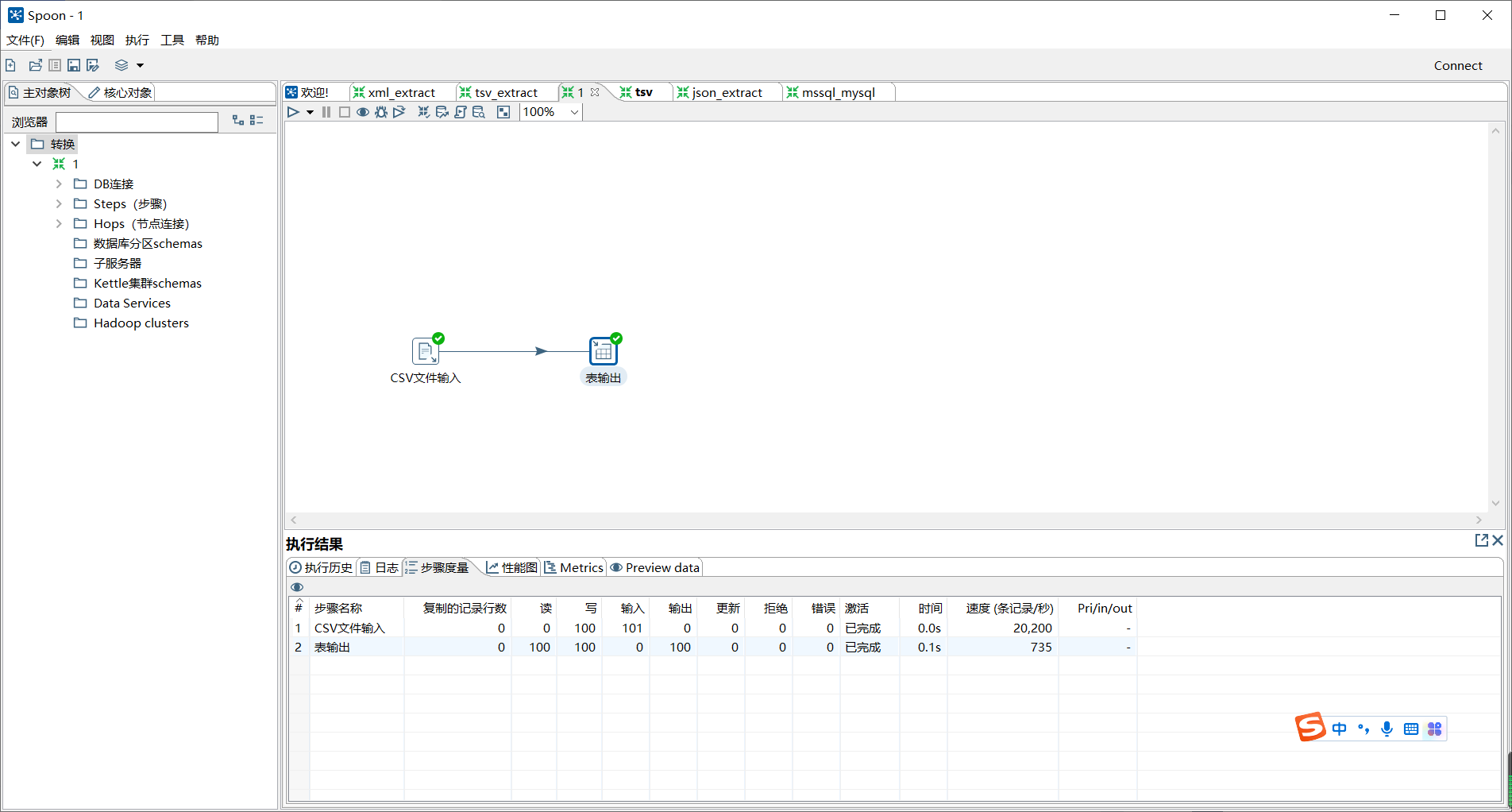Screen dimensions: 1512x812
Task: Open the 步骤度量 results tab
Action: [438, 568]
